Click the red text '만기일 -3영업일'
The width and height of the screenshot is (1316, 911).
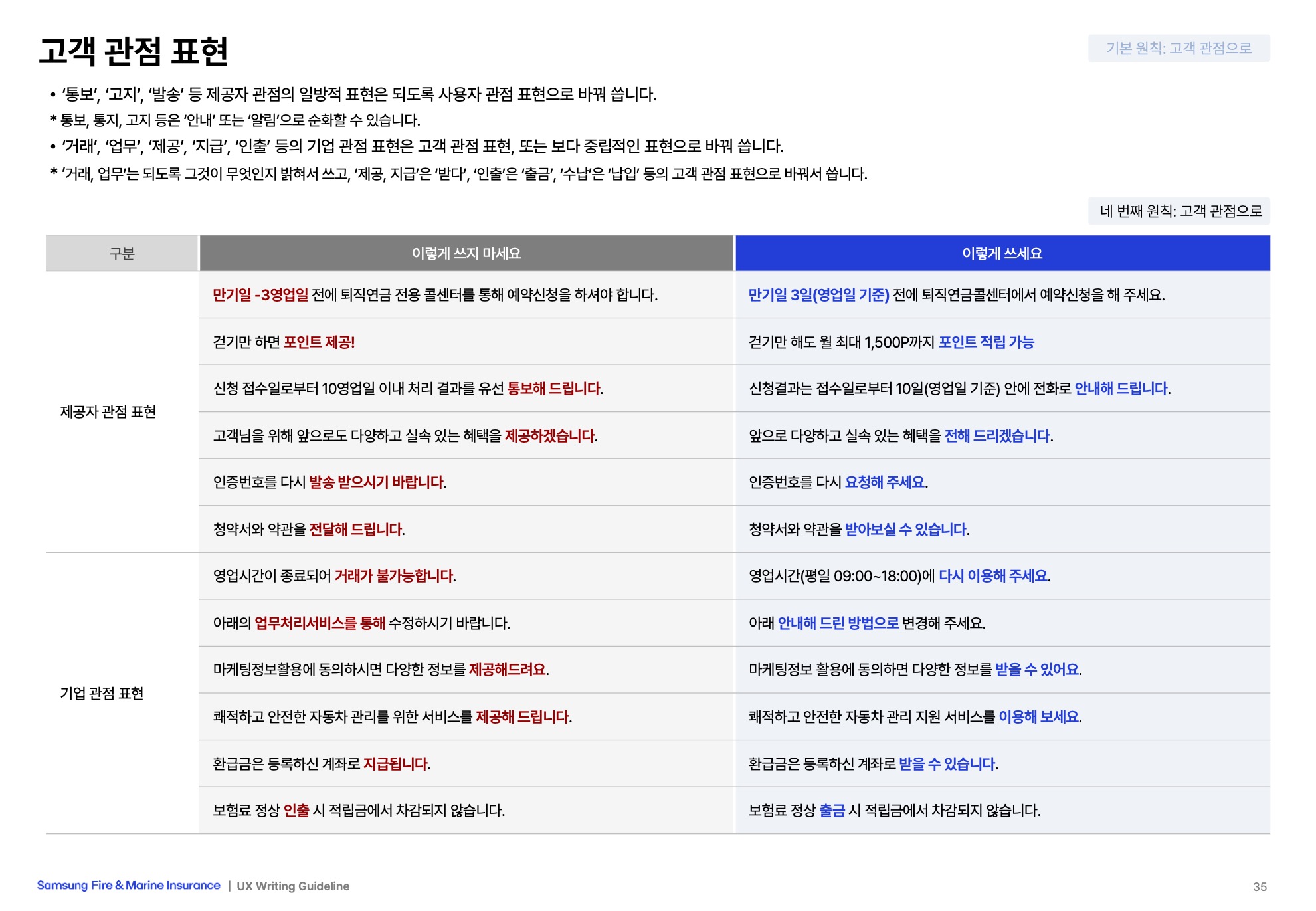(260, 295)
